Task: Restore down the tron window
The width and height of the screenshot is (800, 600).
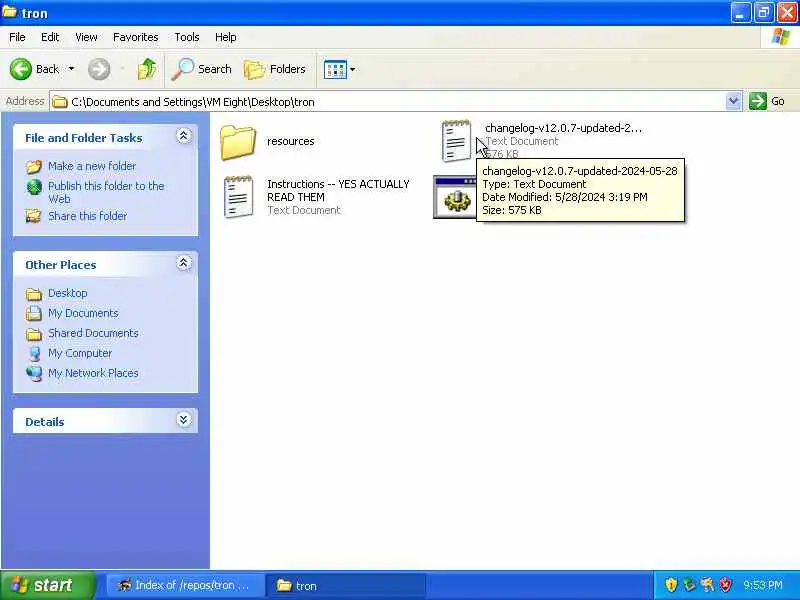Action: [764, 12]
